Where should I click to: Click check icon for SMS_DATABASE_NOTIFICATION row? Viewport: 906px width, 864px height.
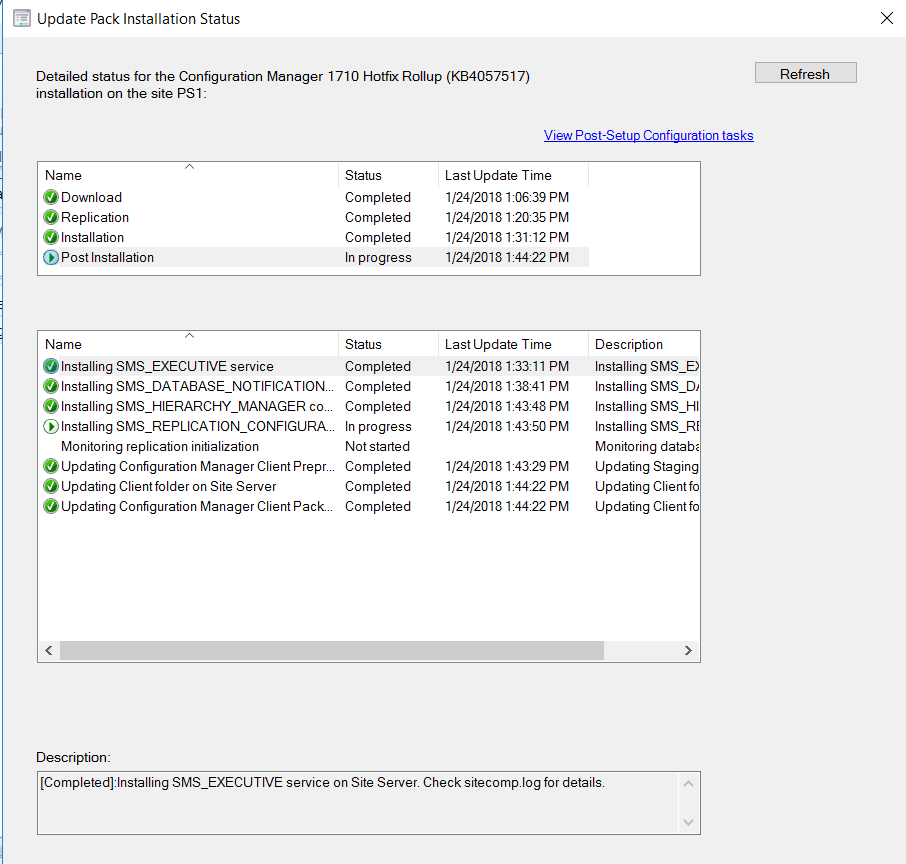click(51, 386)
